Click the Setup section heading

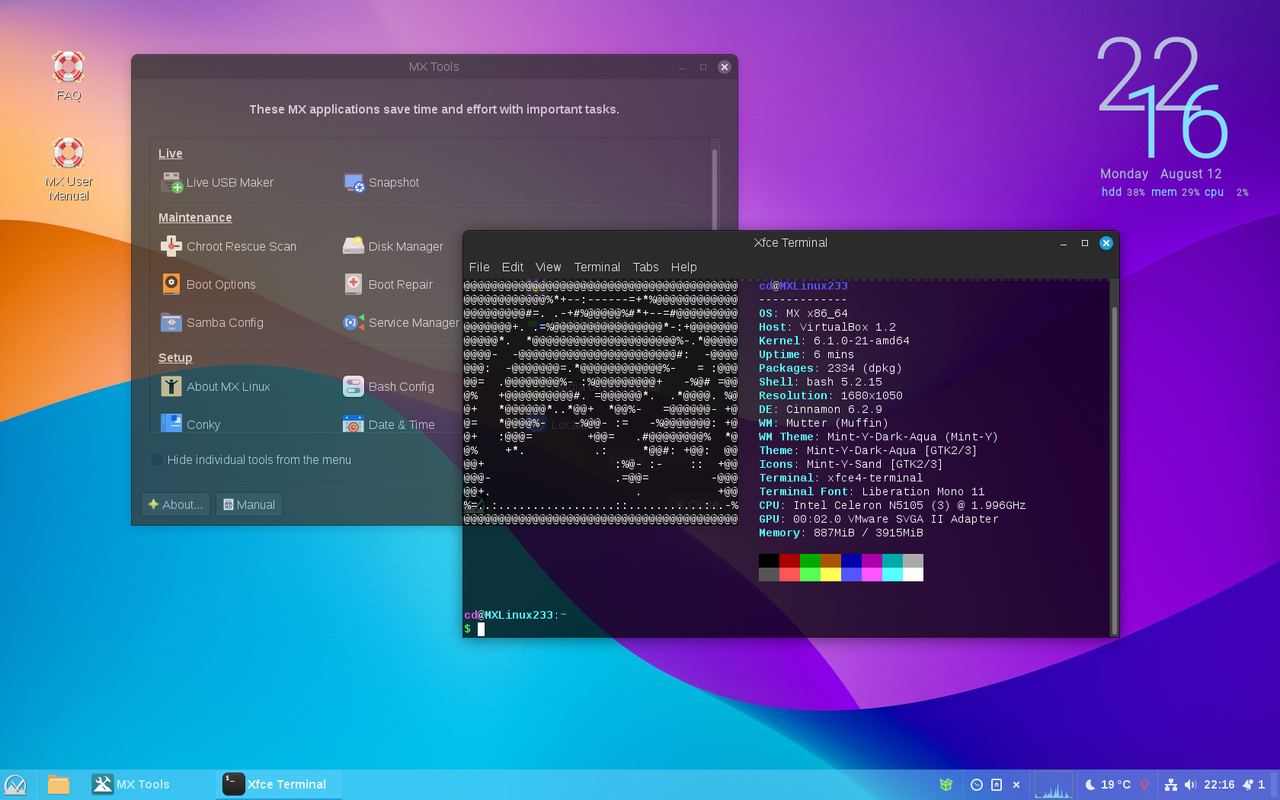175,358
